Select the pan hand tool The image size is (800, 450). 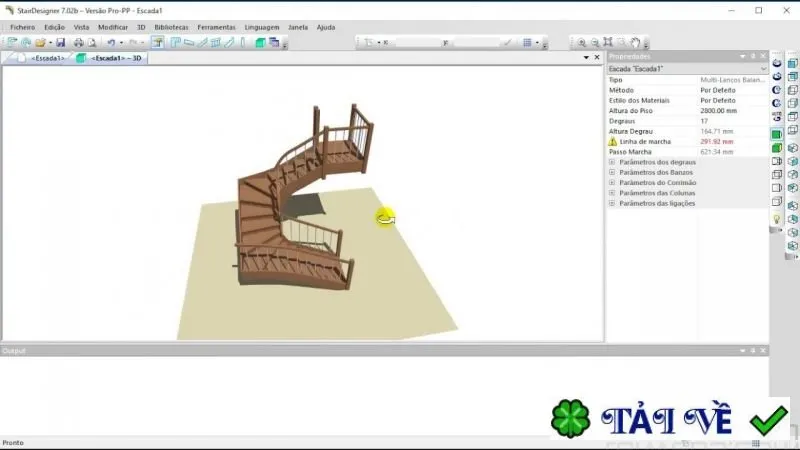pos(635,42)
